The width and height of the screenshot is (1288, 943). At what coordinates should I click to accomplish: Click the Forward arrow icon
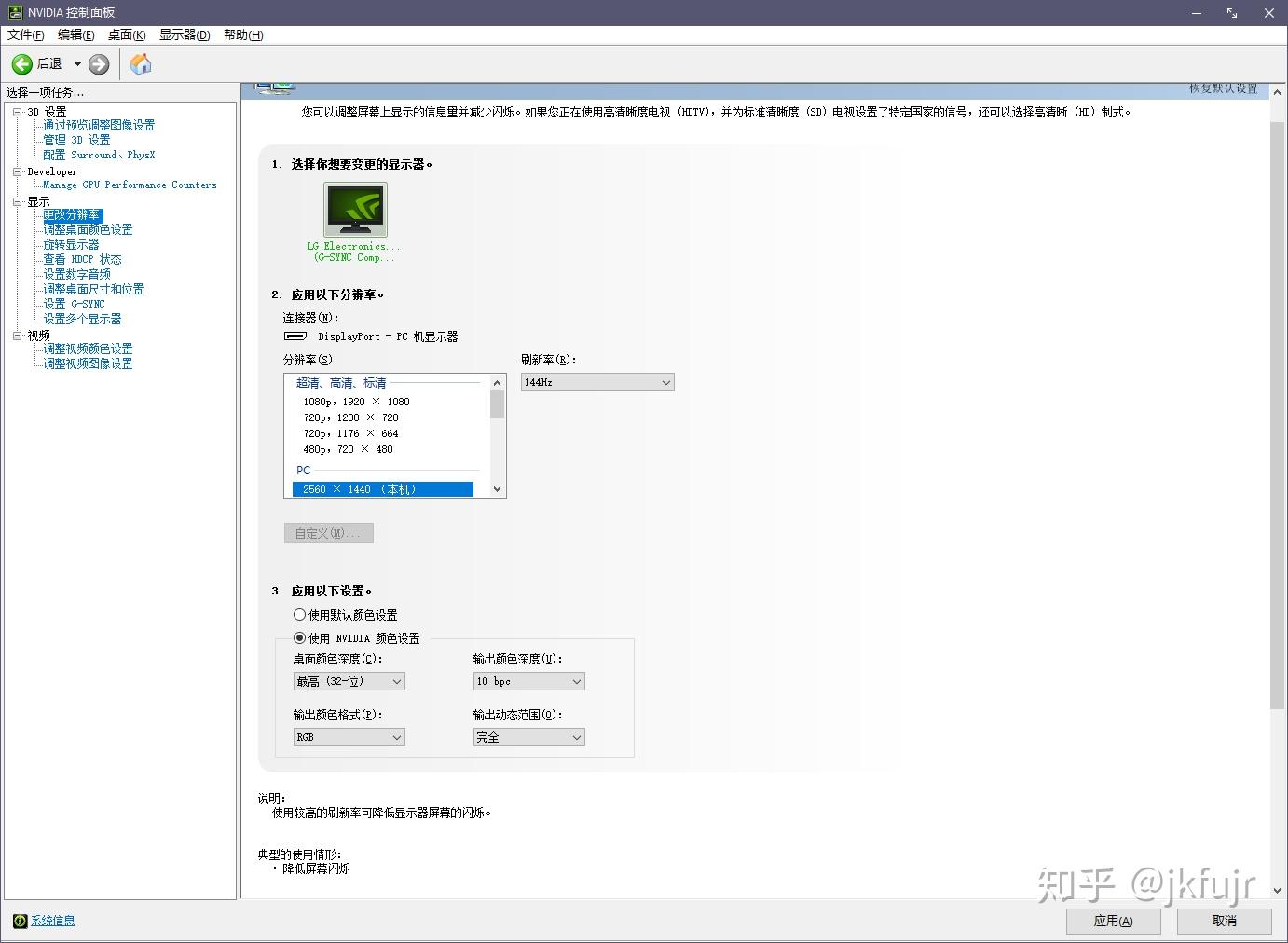[x=99, y=64]
